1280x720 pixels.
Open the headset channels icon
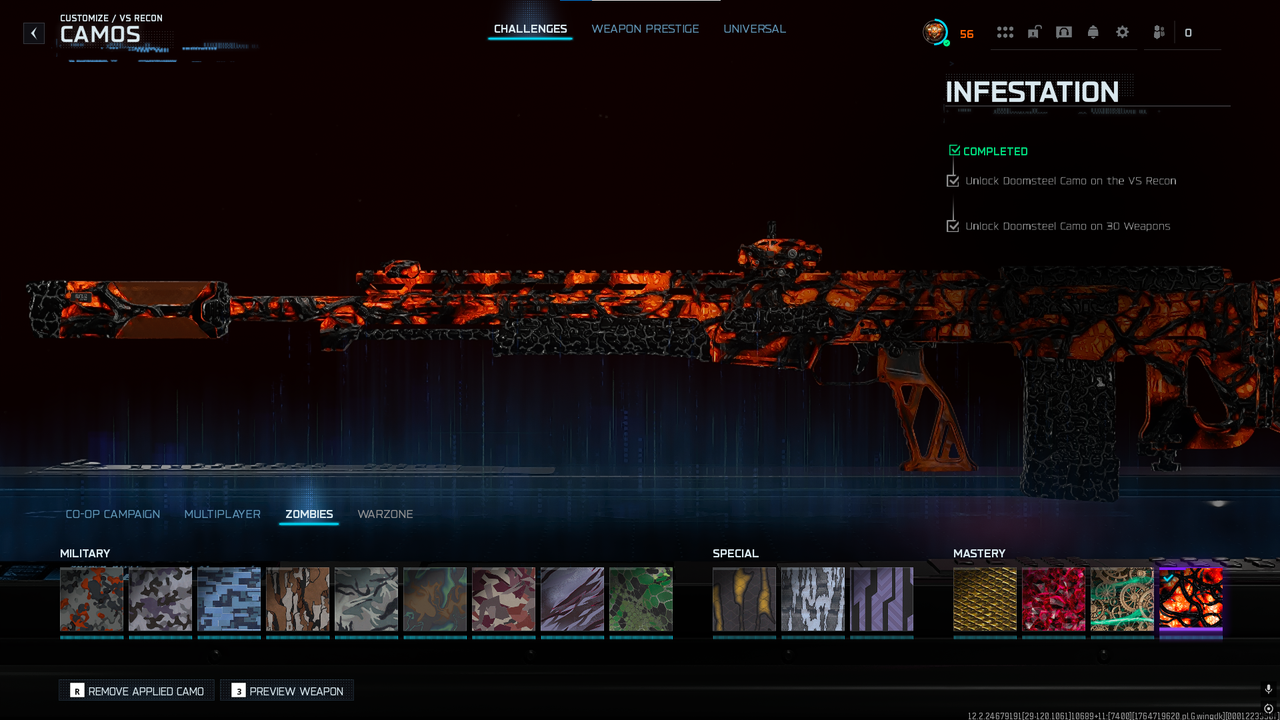(x=1064, y=32)
